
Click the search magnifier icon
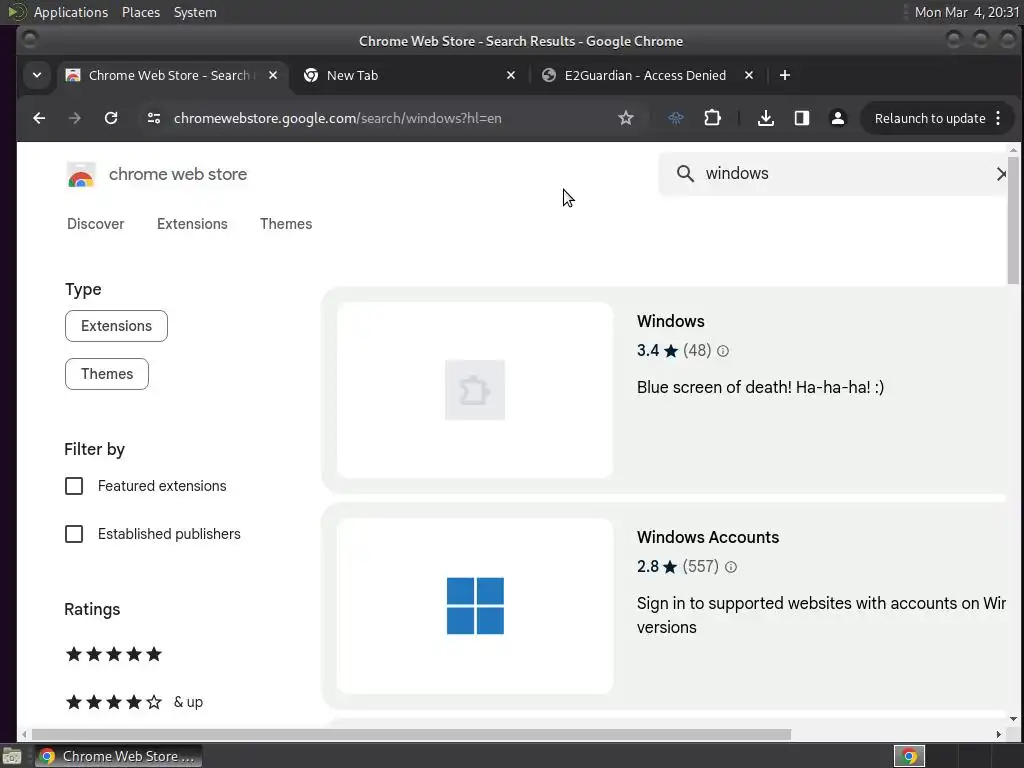coord(685,173)
